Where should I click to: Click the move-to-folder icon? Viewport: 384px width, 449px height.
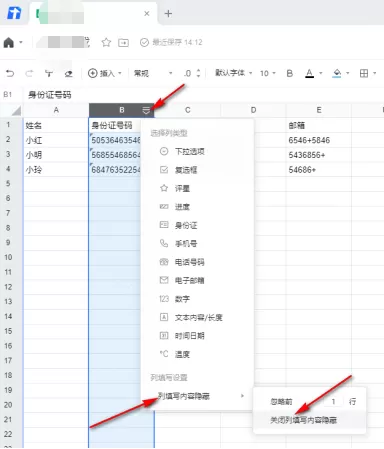pos(123,43)
